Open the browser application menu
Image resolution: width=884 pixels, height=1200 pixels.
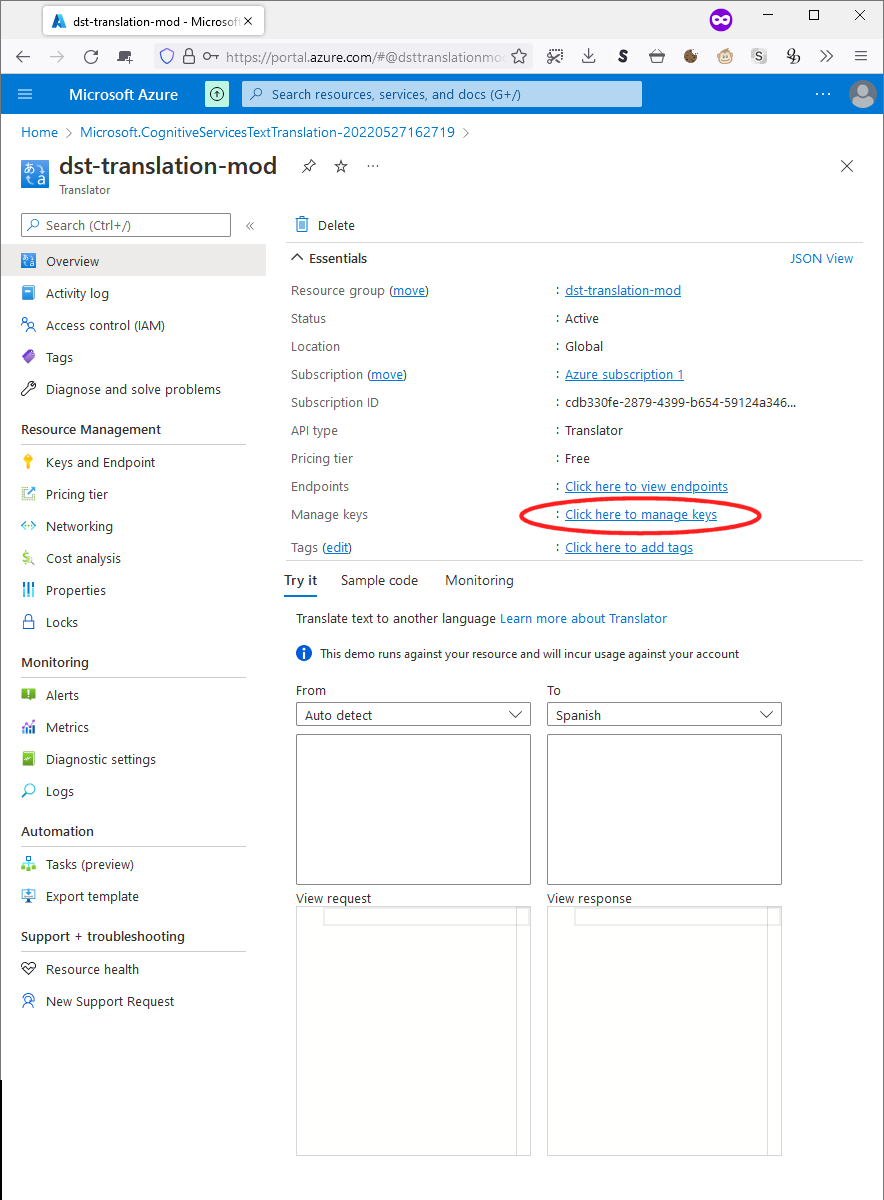pos(861,57)
